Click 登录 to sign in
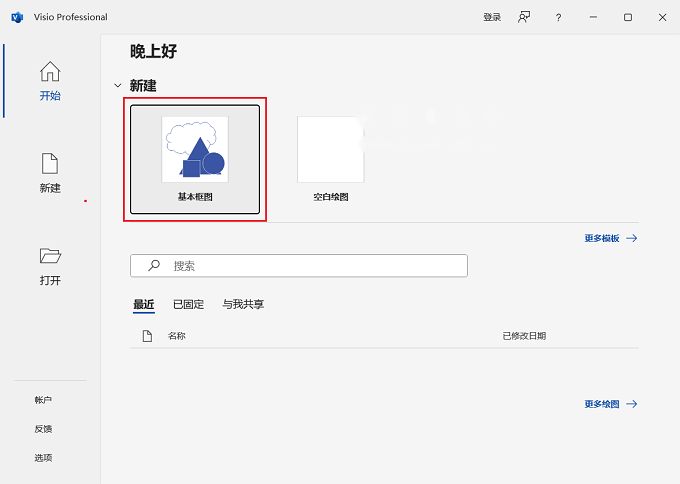The image size is (680, 484). tap(492, 17)
